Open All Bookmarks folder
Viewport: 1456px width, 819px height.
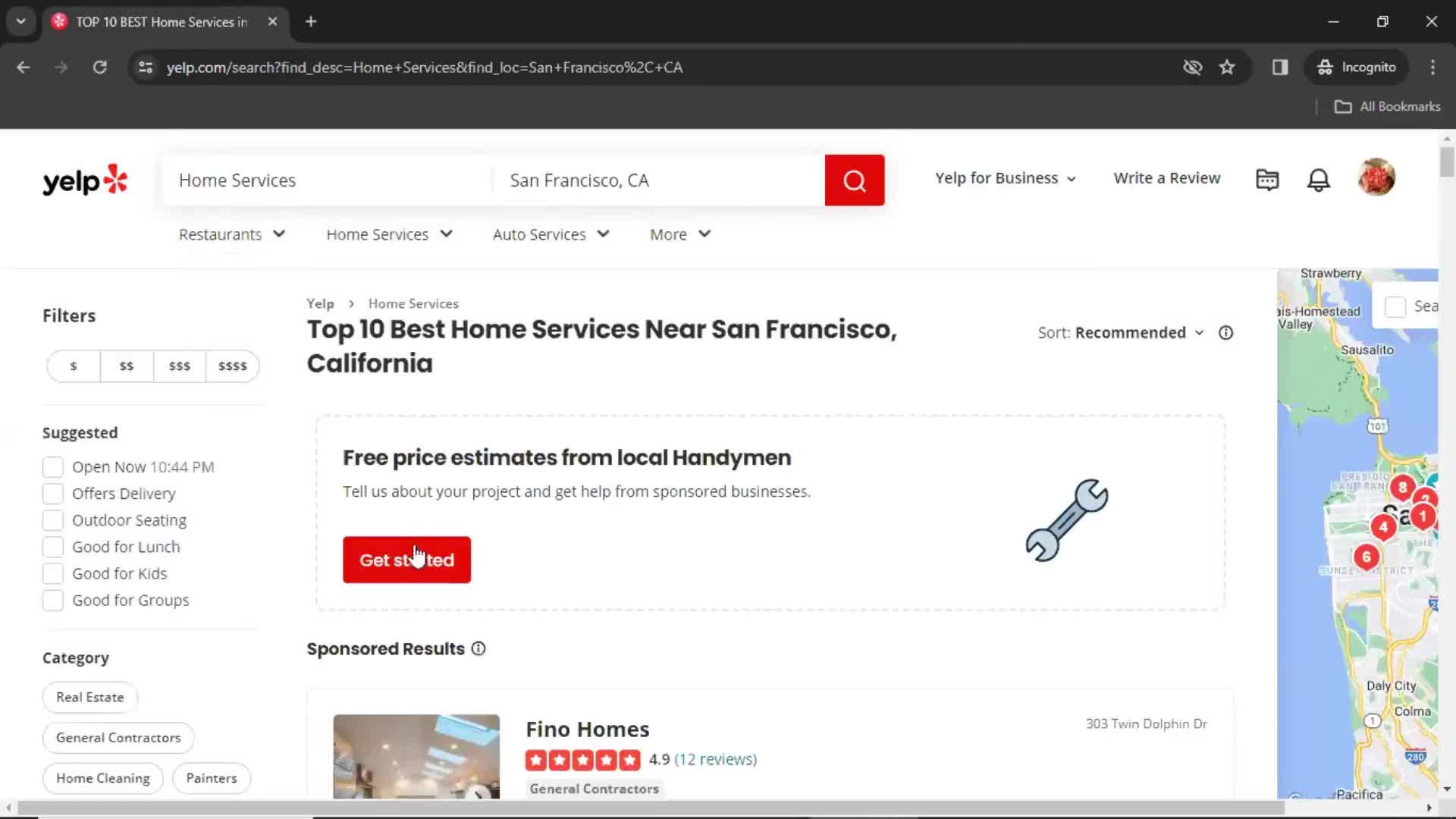1387,107
